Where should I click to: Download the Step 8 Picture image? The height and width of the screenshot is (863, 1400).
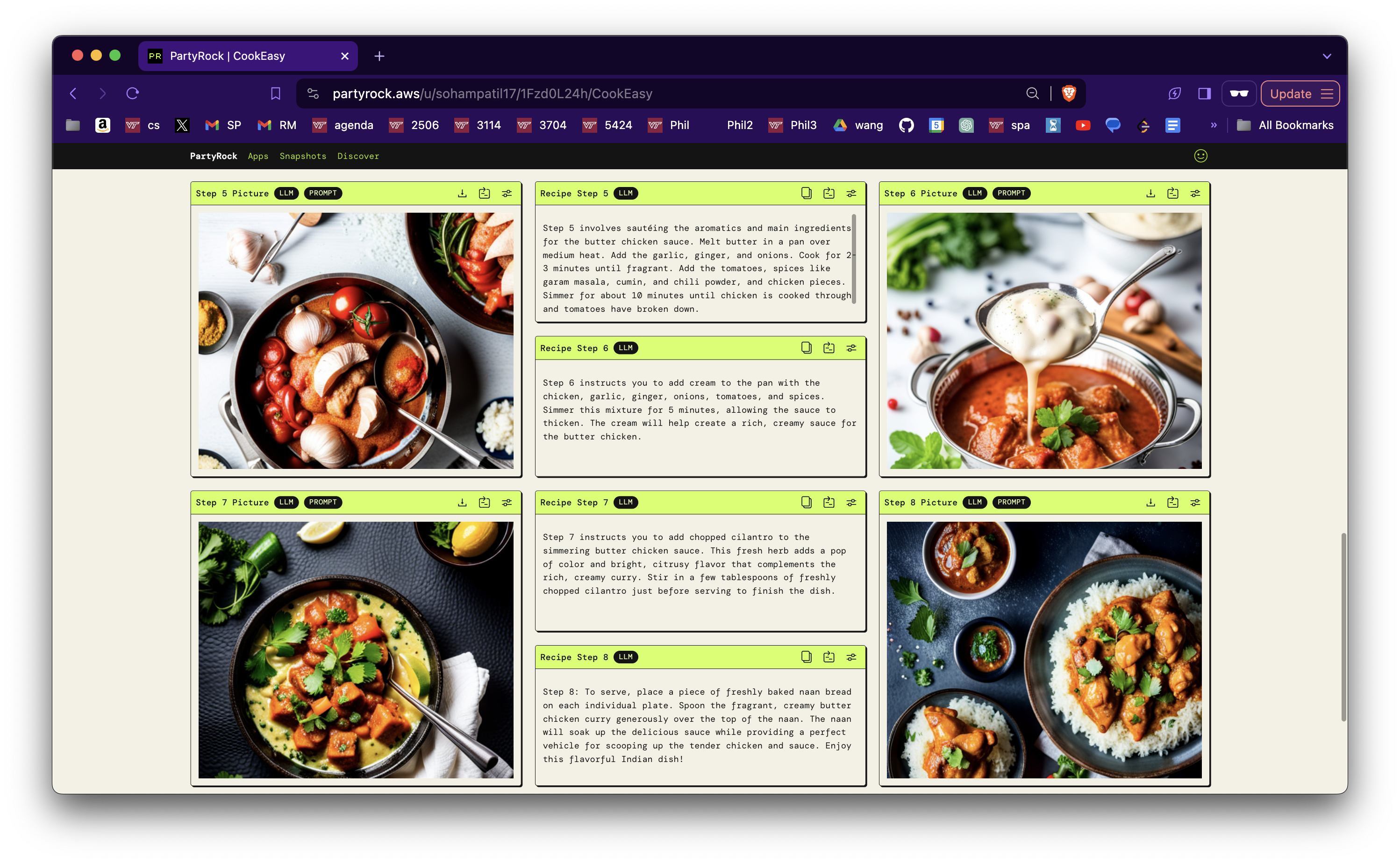click(1150, 502)
